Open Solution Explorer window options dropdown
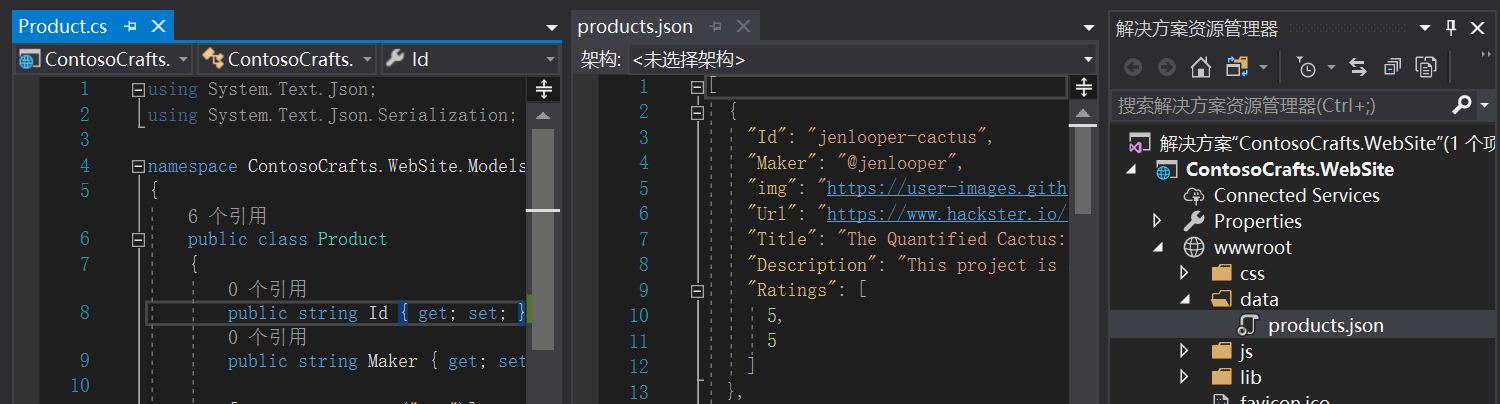The image size is (1500, 404). pos(1425,29)
